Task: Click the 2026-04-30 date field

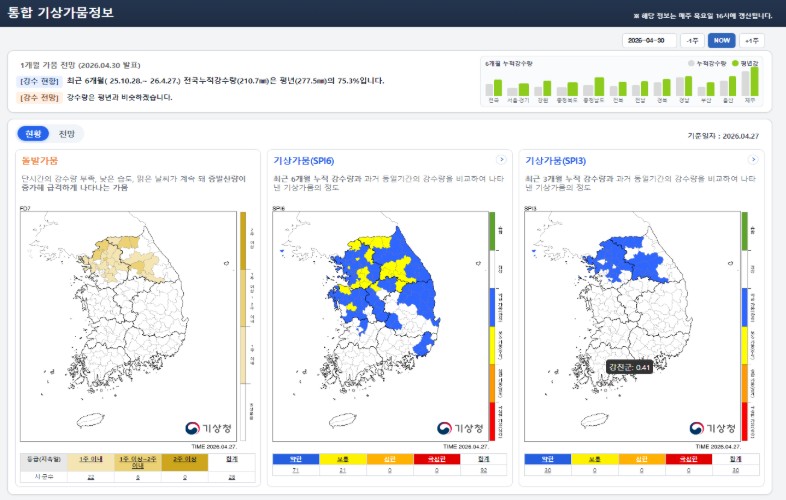Action: coord(649,41)
